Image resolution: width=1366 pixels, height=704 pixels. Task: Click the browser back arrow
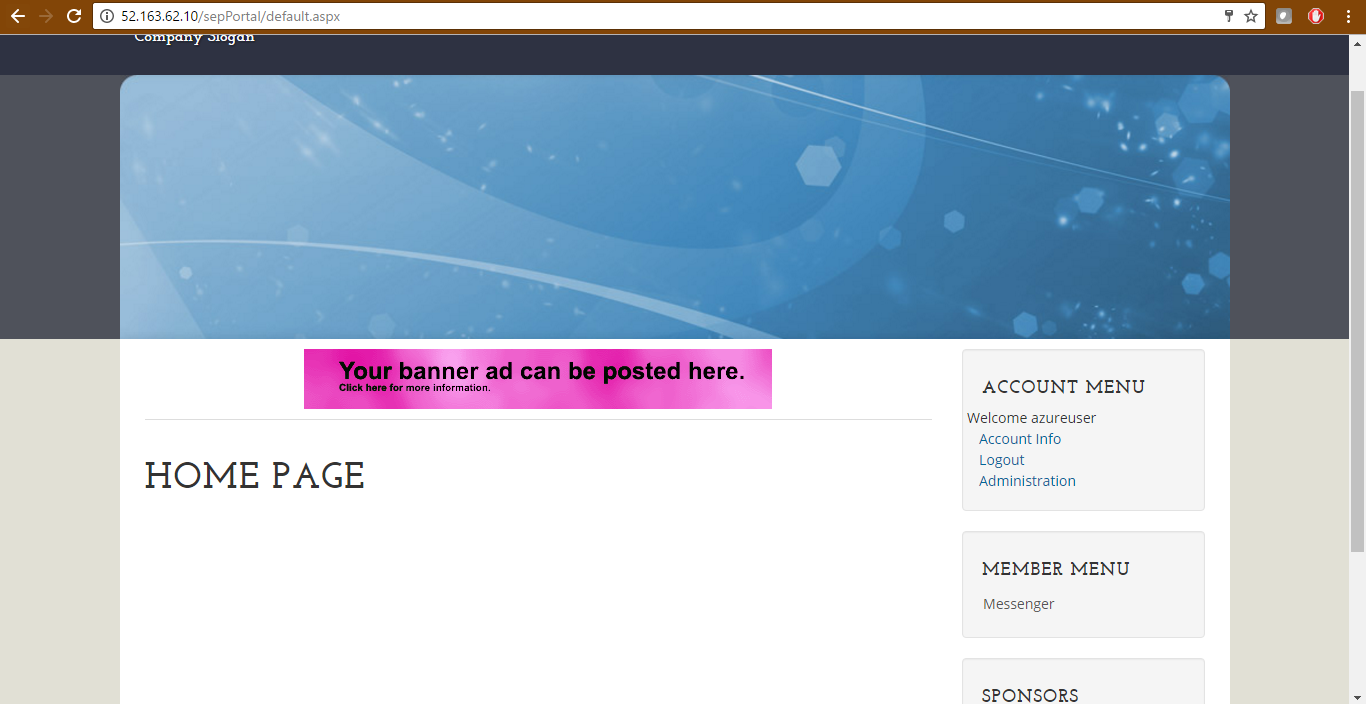18,16
